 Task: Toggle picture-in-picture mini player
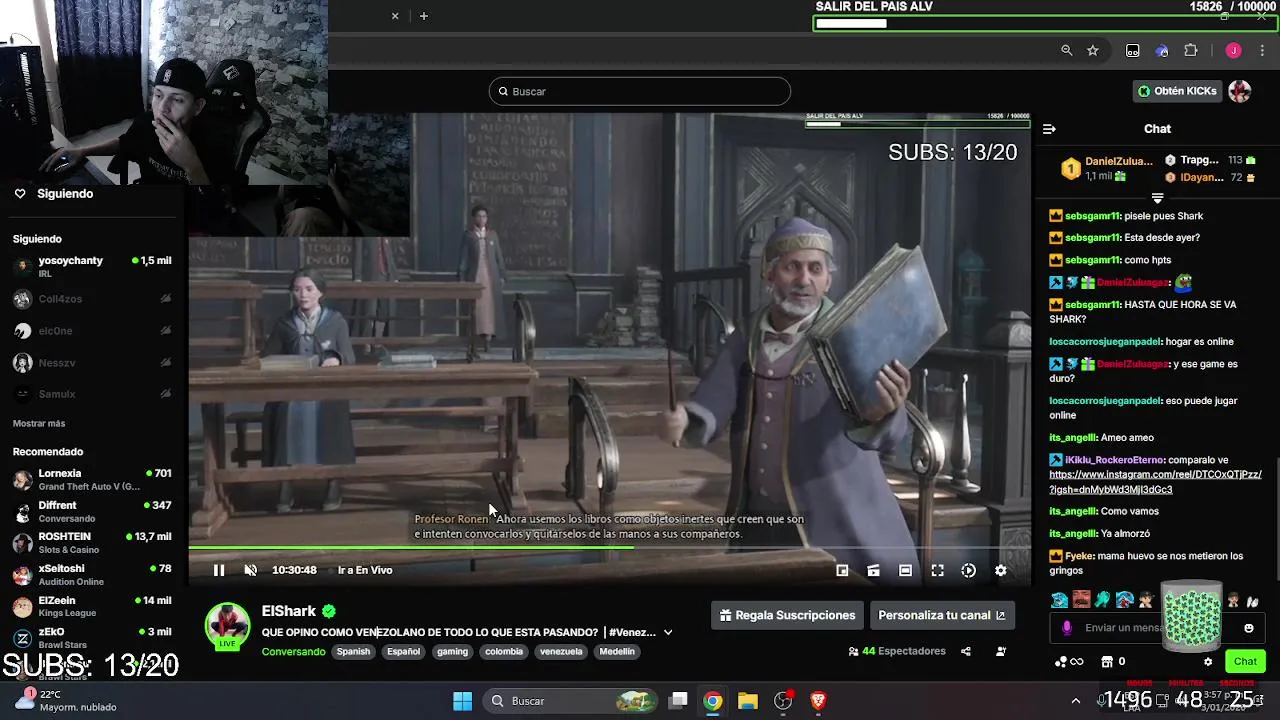click(842, 570)
